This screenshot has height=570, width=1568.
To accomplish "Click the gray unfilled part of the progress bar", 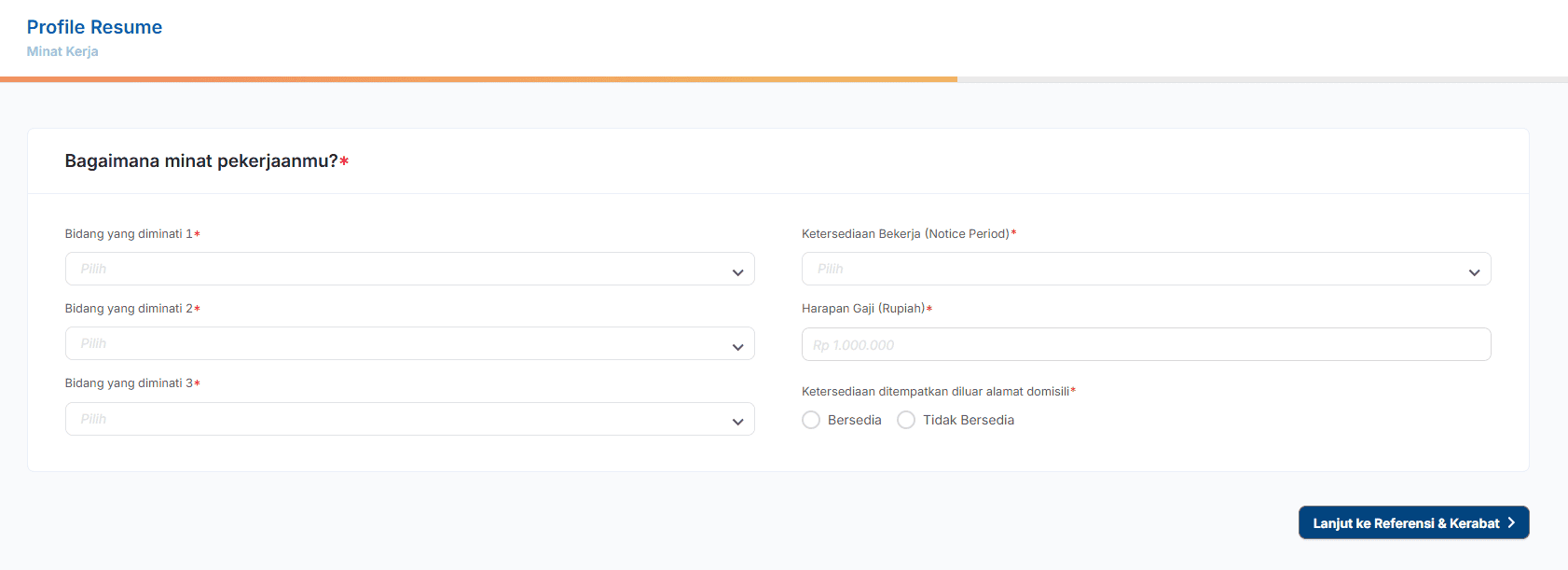I will (x=1262, y=79).
